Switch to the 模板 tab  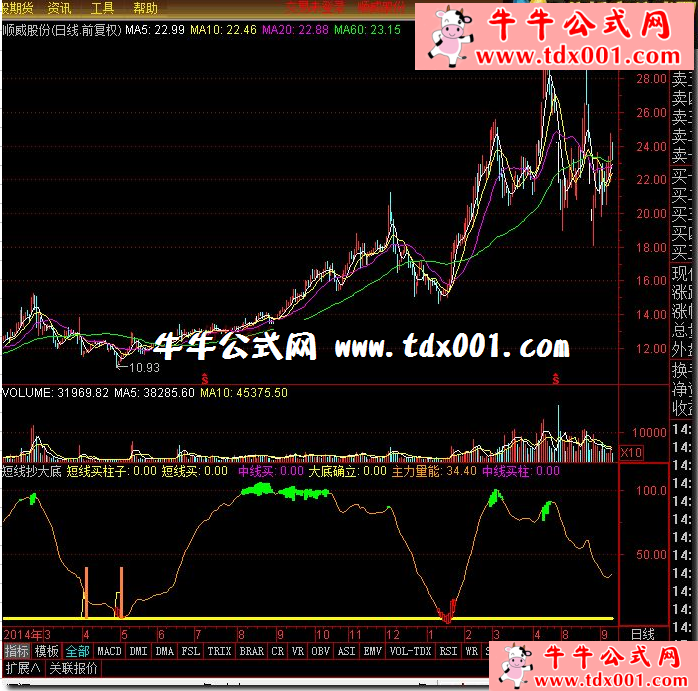tap(47, 651)
